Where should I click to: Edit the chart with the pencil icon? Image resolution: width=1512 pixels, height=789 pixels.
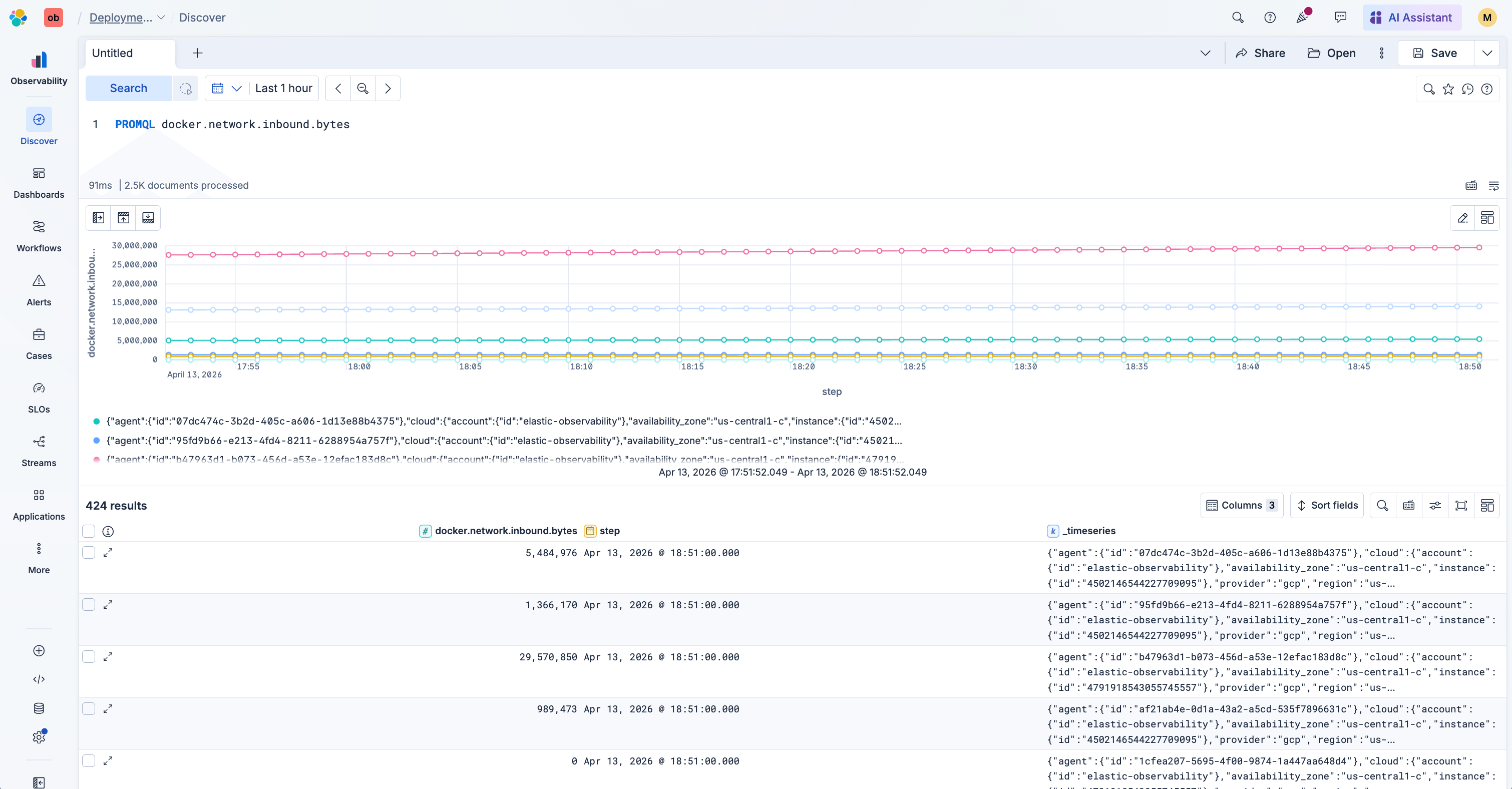tap(1463, 217)
